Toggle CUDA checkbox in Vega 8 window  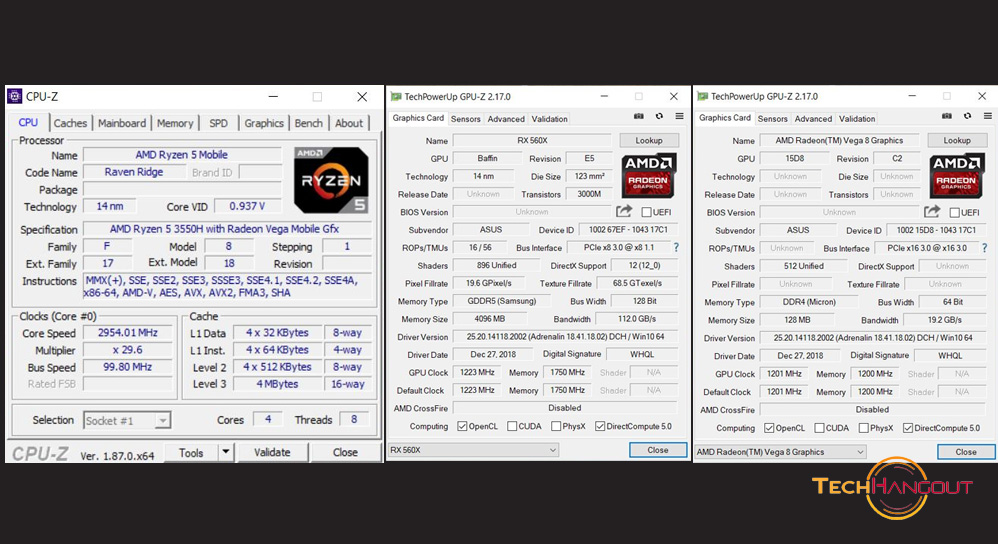point(819,428)
